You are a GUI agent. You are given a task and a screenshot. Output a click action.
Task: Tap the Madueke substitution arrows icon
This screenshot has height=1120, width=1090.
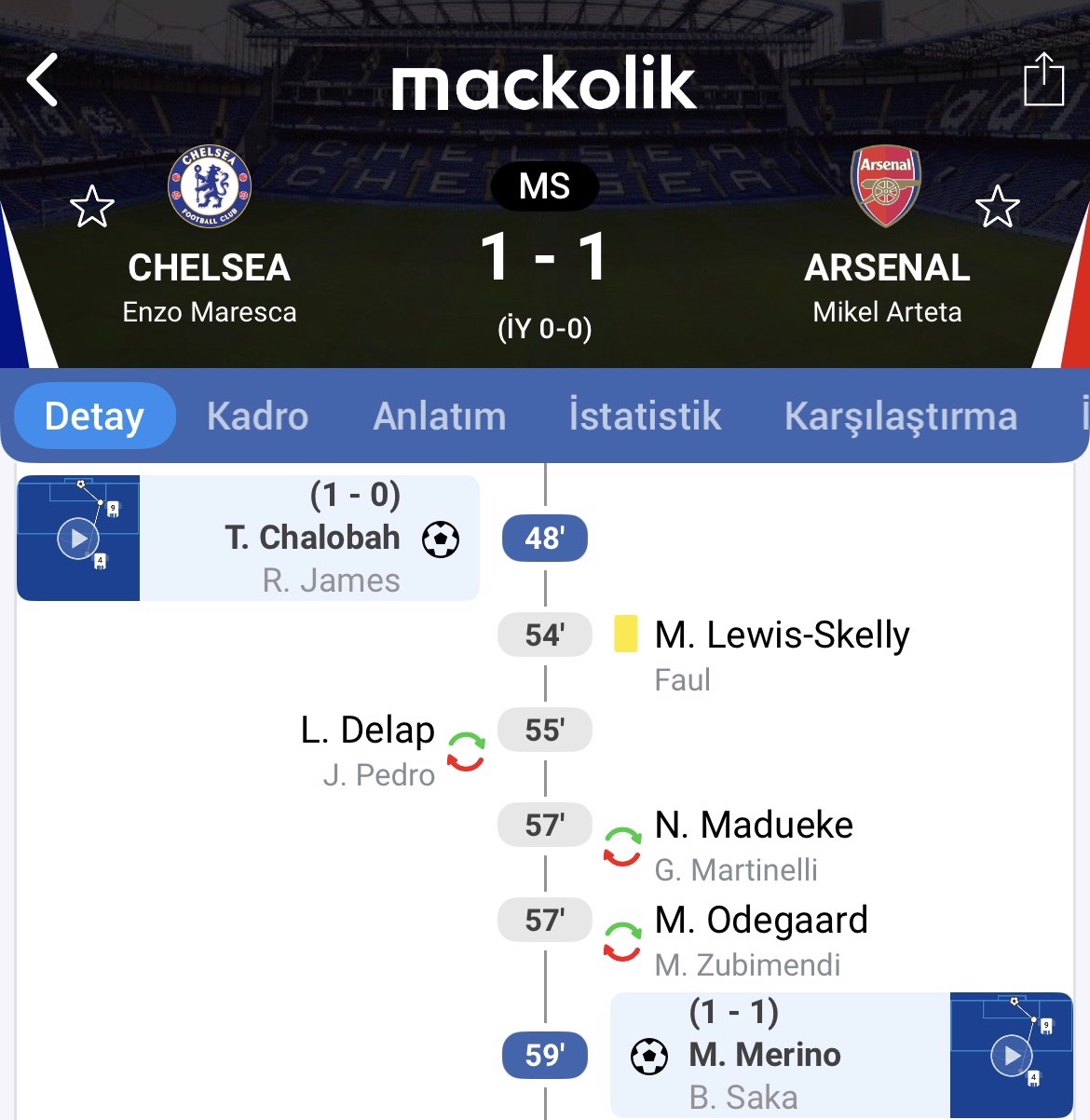[x=622, y=846]
